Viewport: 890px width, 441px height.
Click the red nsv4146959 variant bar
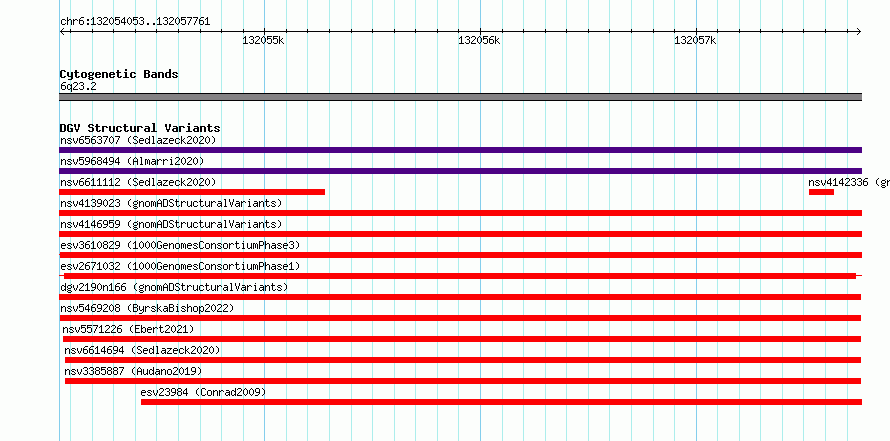point(460,234)
